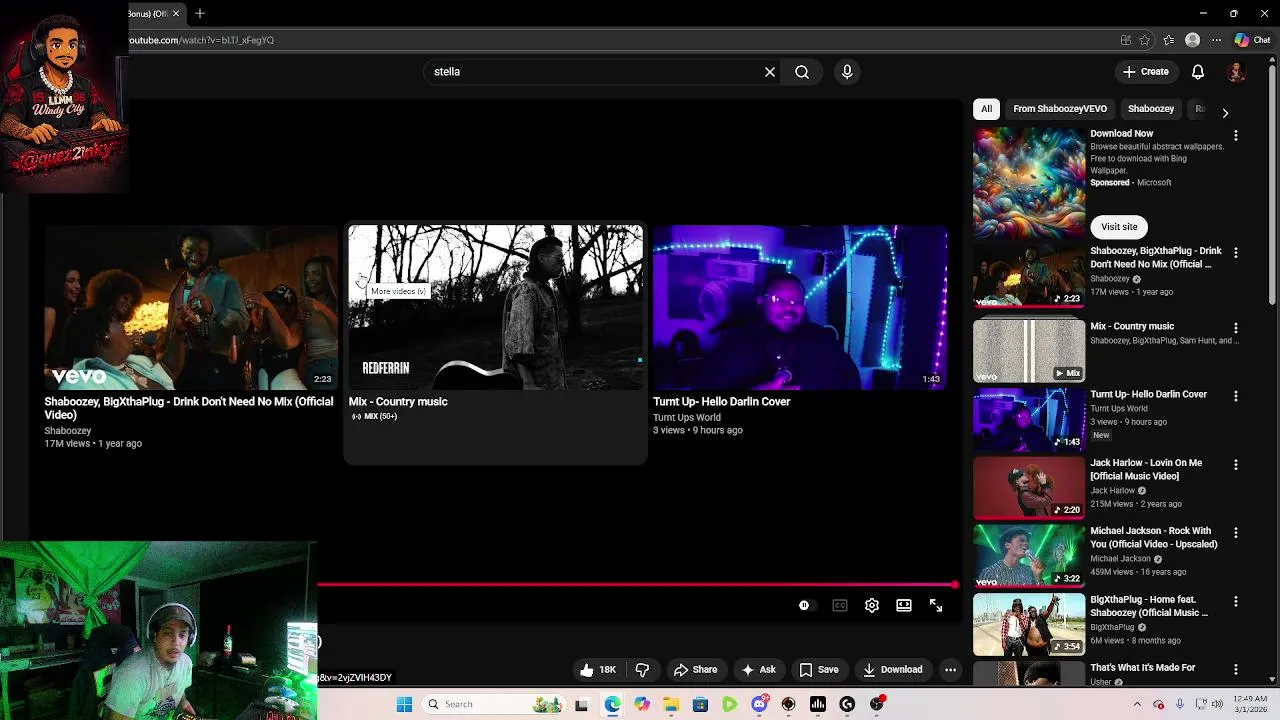The image size is (1280, 720).
Task: Close the current browser tab
Action: point(176,13)
